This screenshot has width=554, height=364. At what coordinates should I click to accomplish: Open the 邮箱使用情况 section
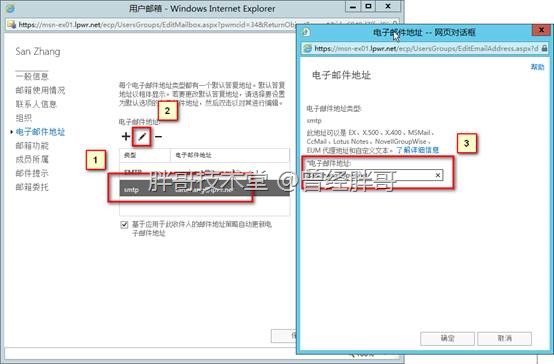[40, 90]
